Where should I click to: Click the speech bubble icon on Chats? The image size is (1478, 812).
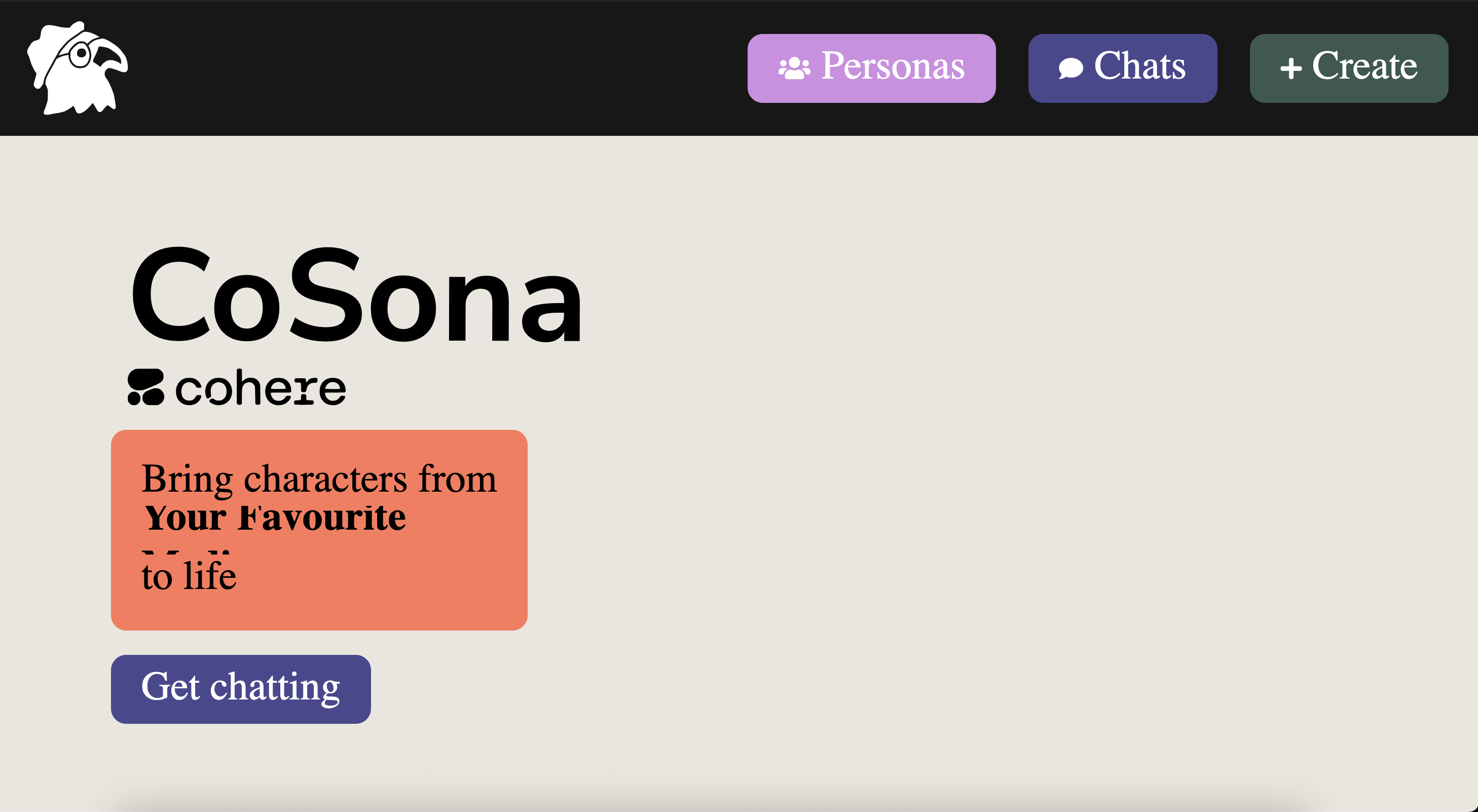tap(1070, 68)
